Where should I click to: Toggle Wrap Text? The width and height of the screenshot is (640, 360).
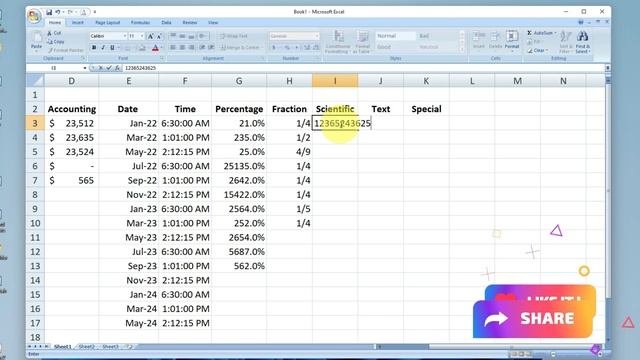pos(234,36)
